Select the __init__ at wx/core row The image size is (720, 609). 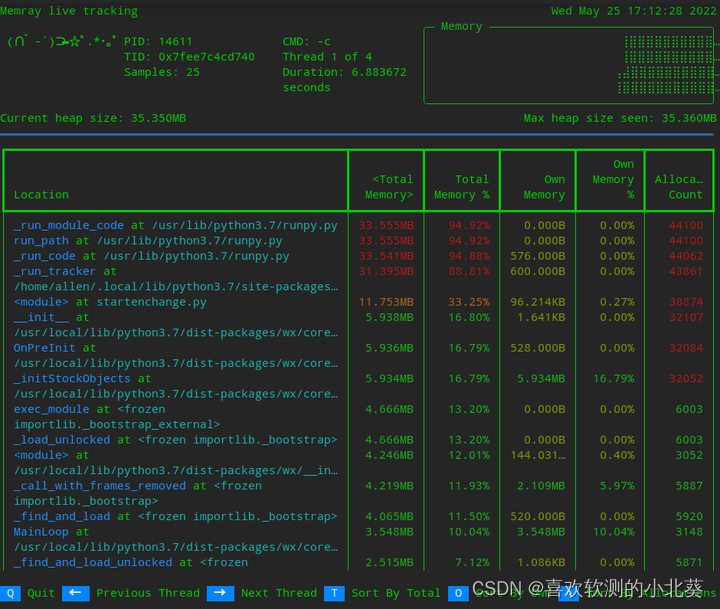[x=358, y=325]
